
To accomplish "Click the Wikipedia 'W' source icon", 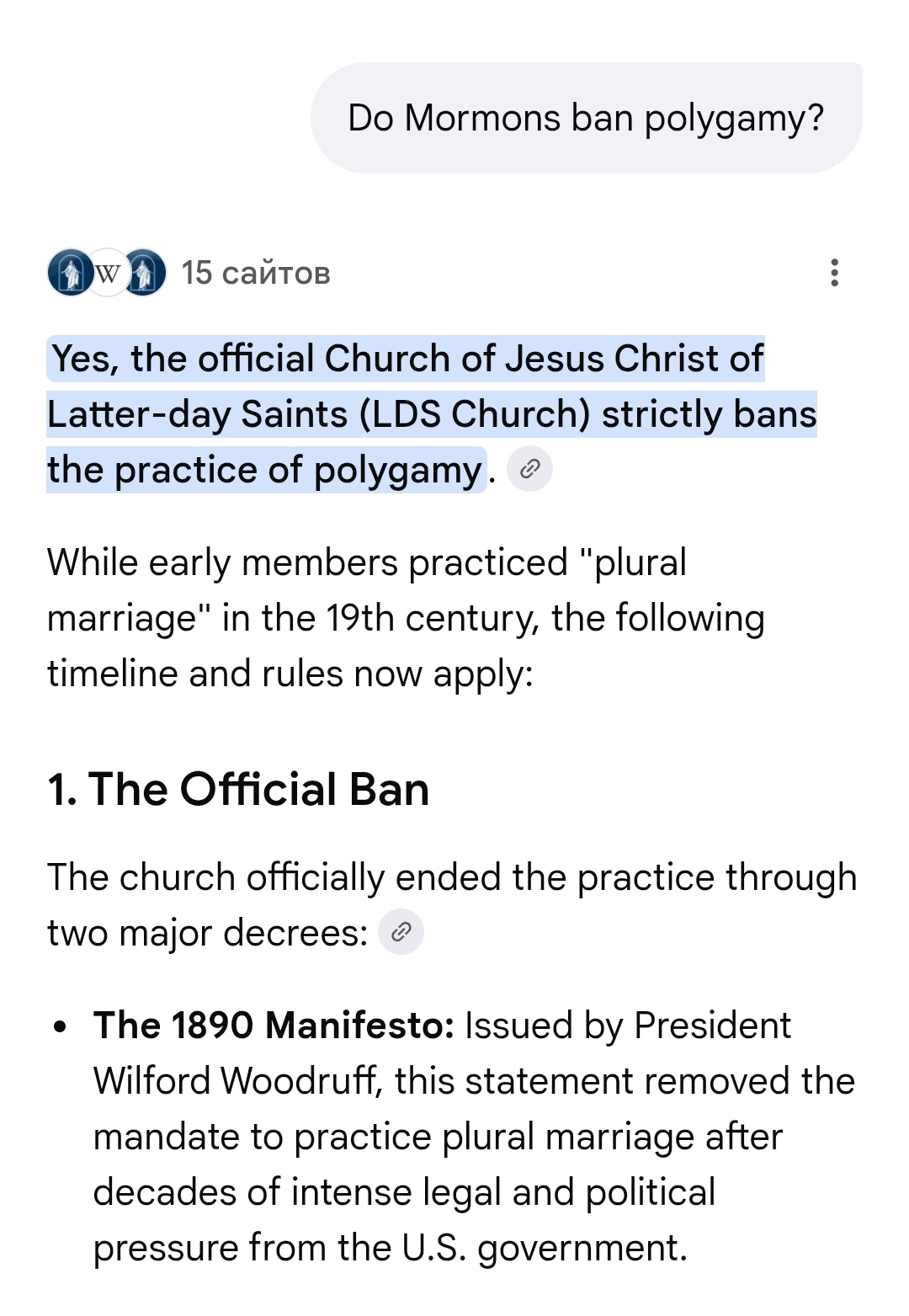I will (x=108, y=273).
